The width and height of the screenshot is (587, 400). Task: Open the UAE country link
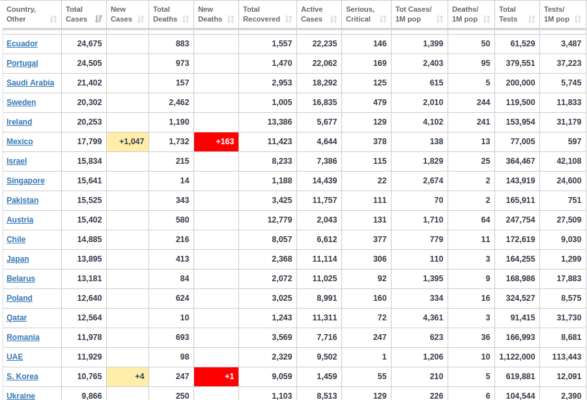click(15, 357)
